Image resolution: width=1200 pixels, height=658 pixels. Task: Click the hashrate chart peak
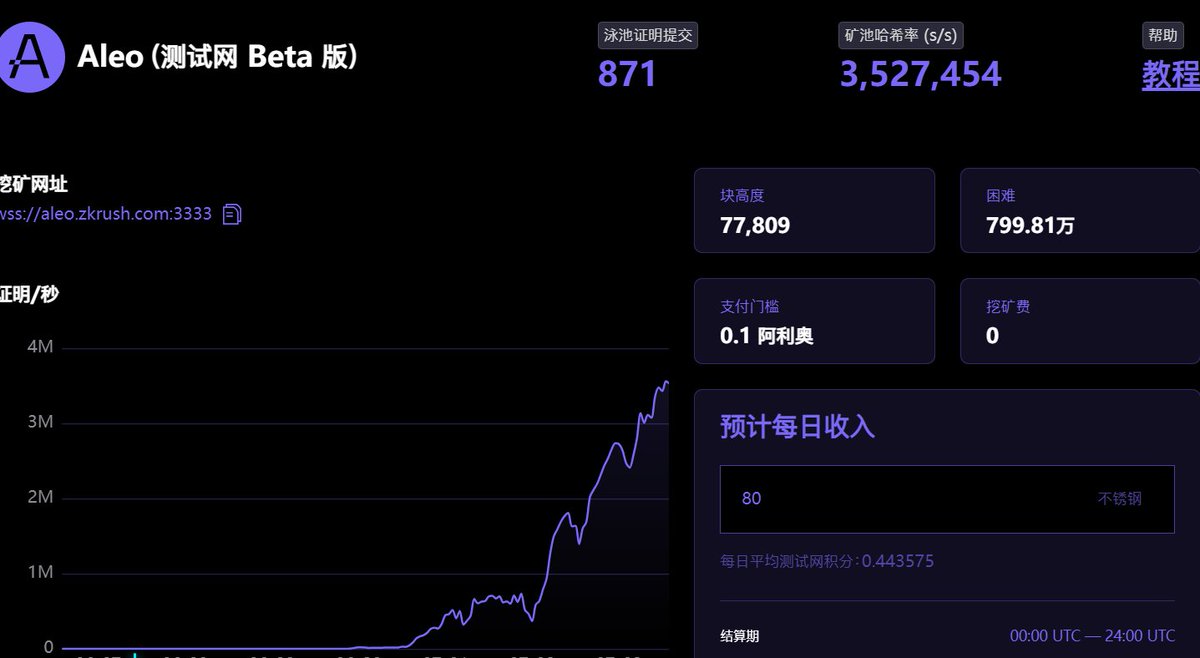[x=666, y=382]
